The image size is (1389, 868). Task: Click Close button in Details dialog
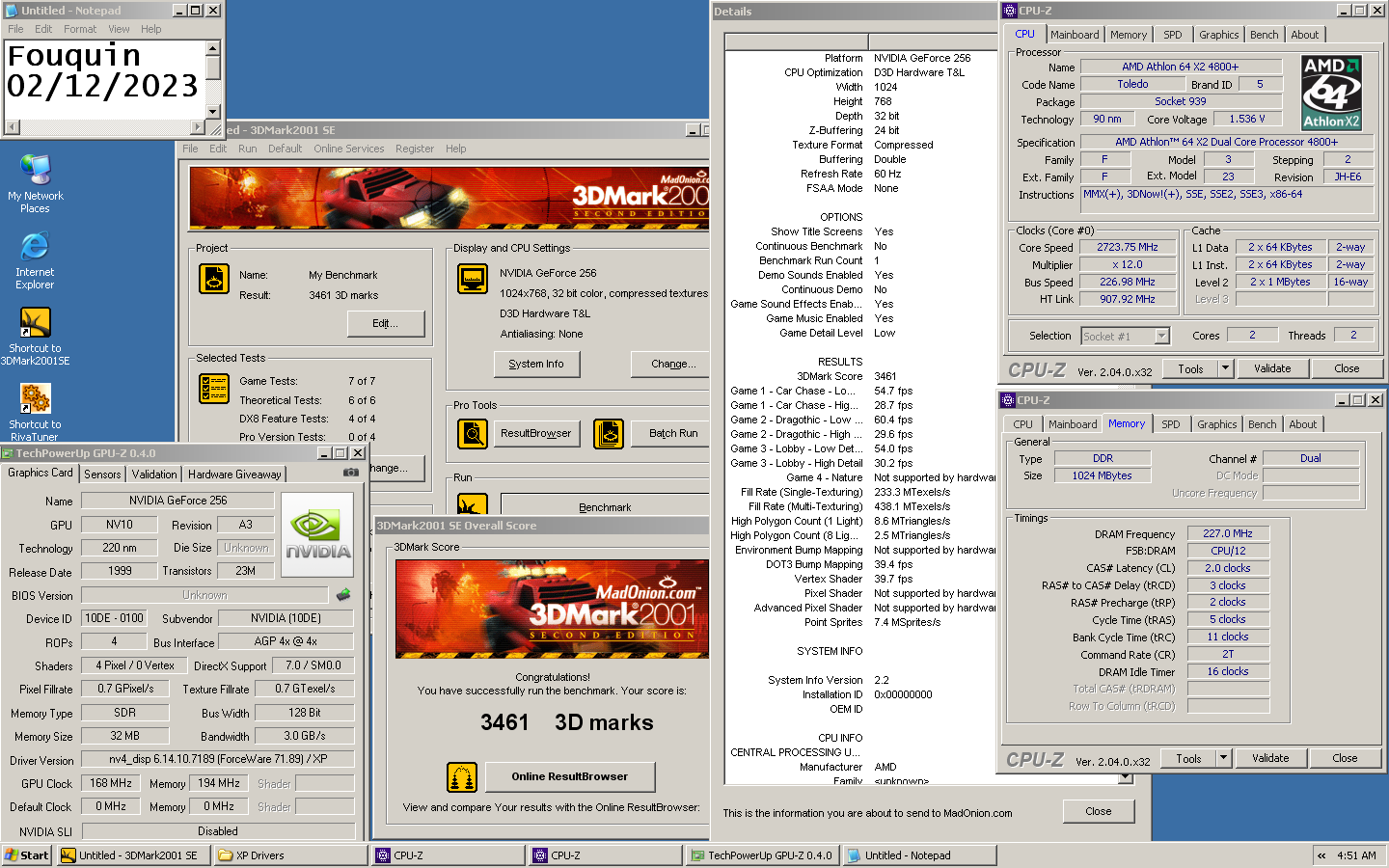click(x=1099, y=811)
